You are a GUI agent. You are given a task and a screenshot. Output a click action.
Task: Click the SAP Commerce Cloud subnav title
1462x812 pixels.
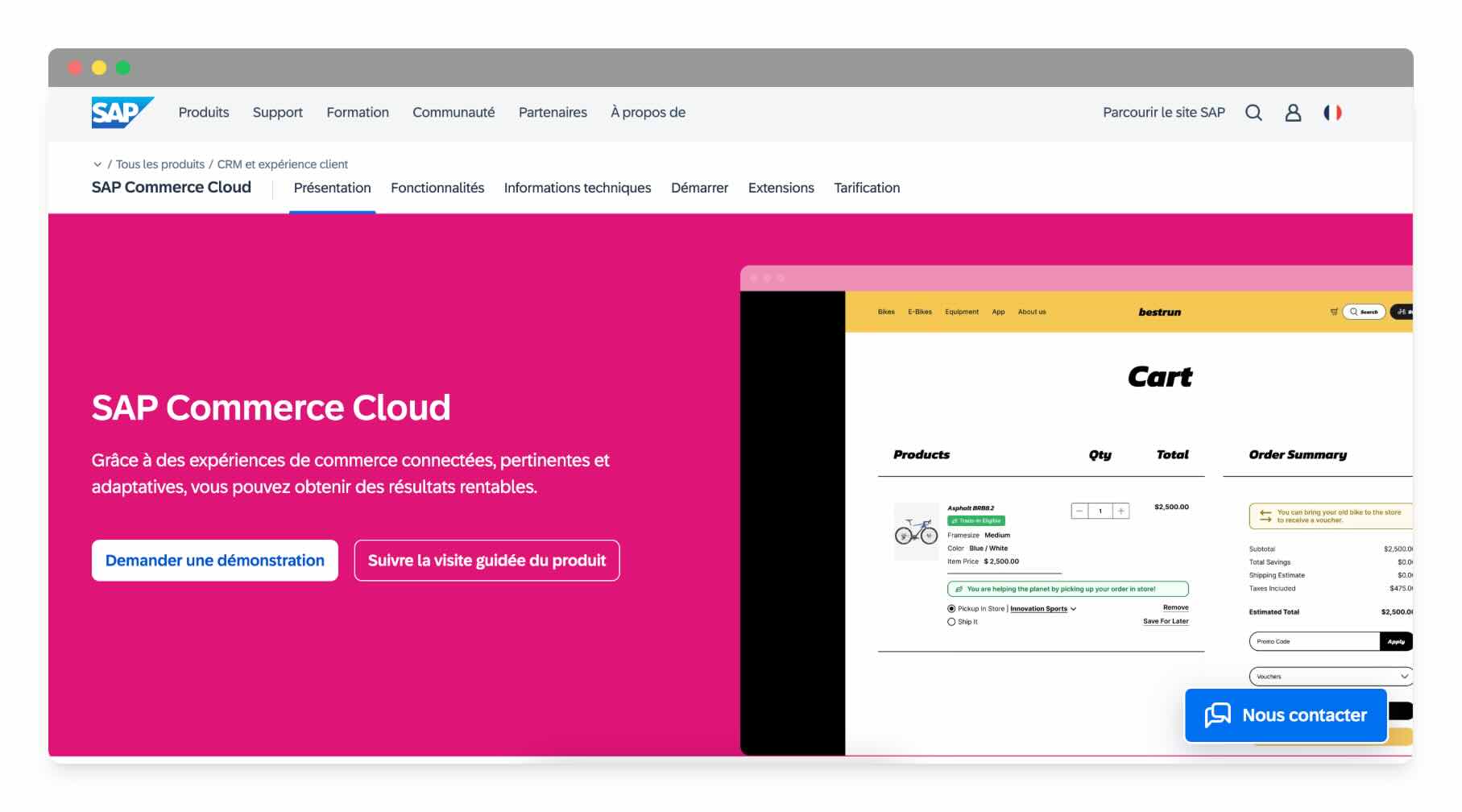pyautogui.click(x=172, y=187)
